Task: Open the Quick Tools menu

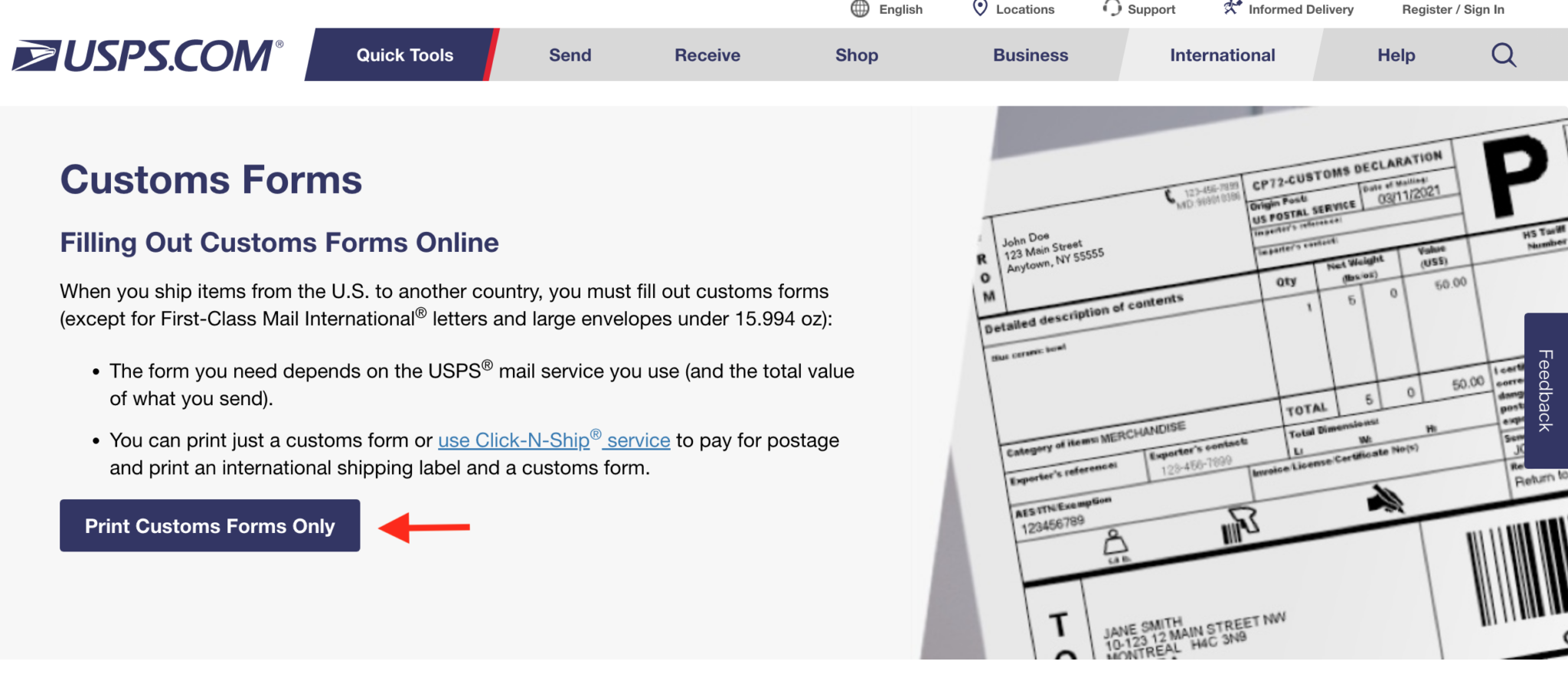Action: (x=404, y=55)
